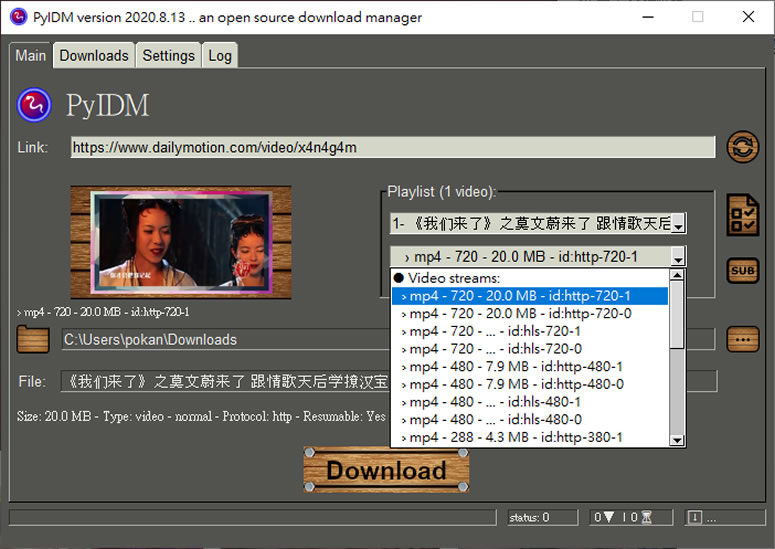Select stream id:hls-720-0
The width and height of the screenshot is (775, 549).
[x=530, y=349]
